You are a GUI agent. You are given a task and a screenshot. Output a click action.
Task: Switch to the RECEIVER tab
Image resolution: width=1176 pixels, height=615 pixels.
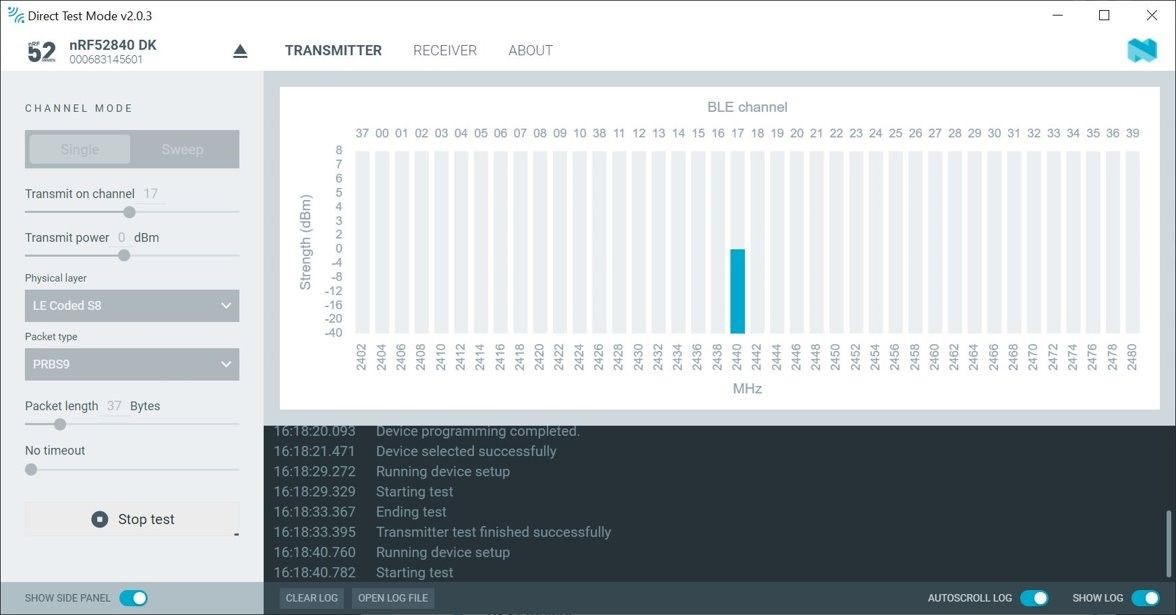444,50
